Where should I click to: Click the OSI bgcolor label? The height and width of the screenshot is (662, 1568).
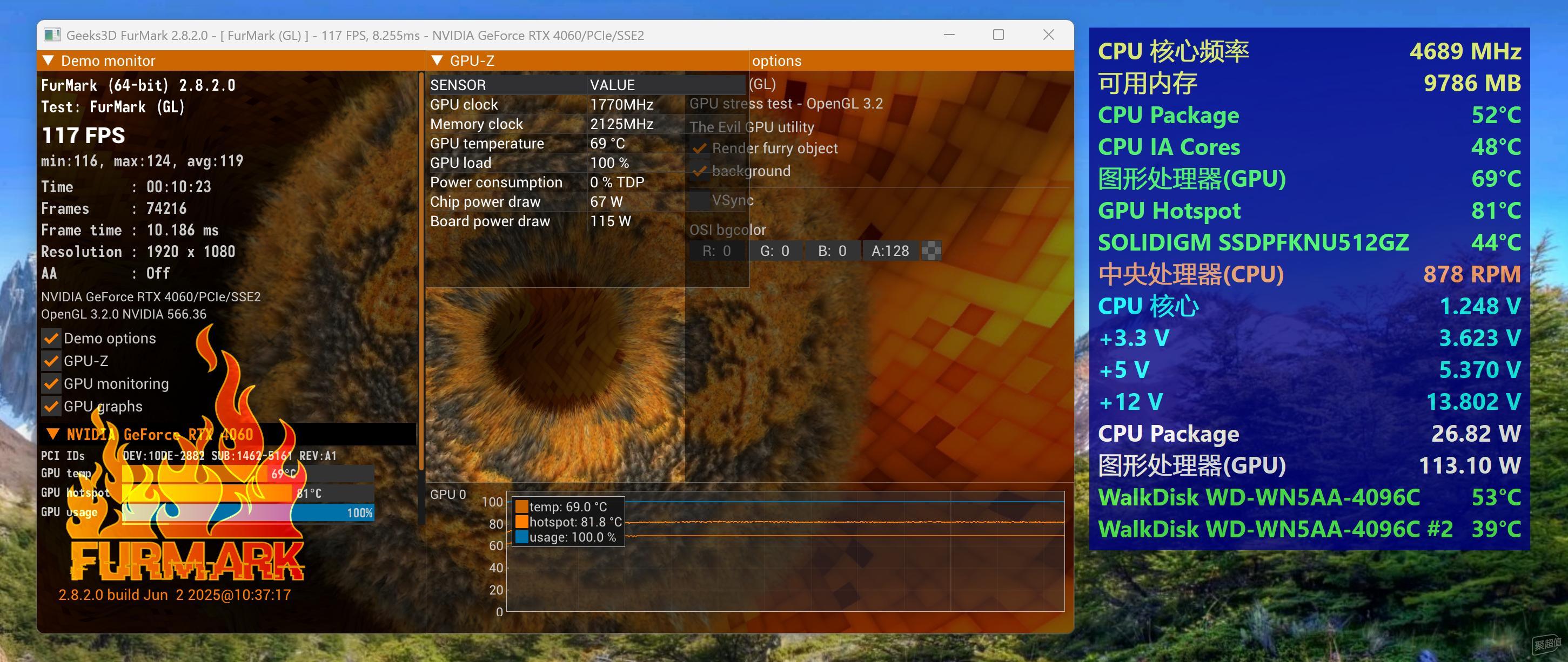click(x=727, y=230)
